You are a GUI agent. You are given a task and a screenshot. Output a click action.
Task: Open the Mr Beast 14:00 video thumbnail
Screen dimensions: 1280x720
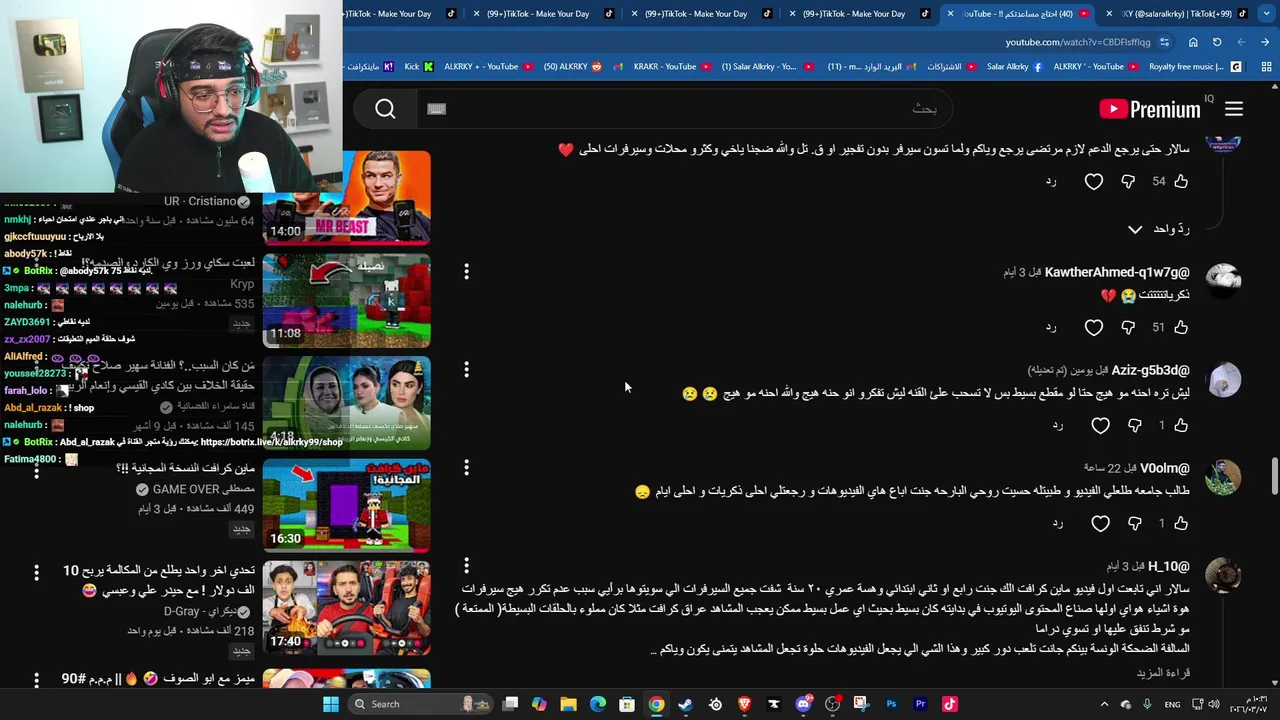point(347,198)
